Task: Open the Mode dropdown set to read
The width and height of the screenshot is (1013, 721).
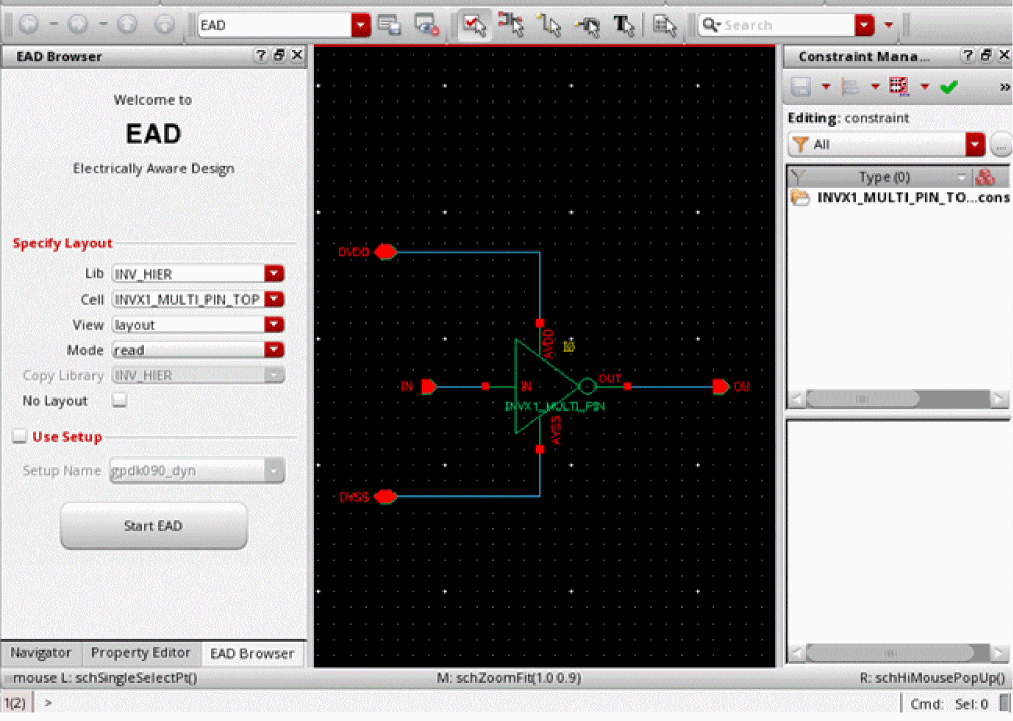Action: point(274,350)
